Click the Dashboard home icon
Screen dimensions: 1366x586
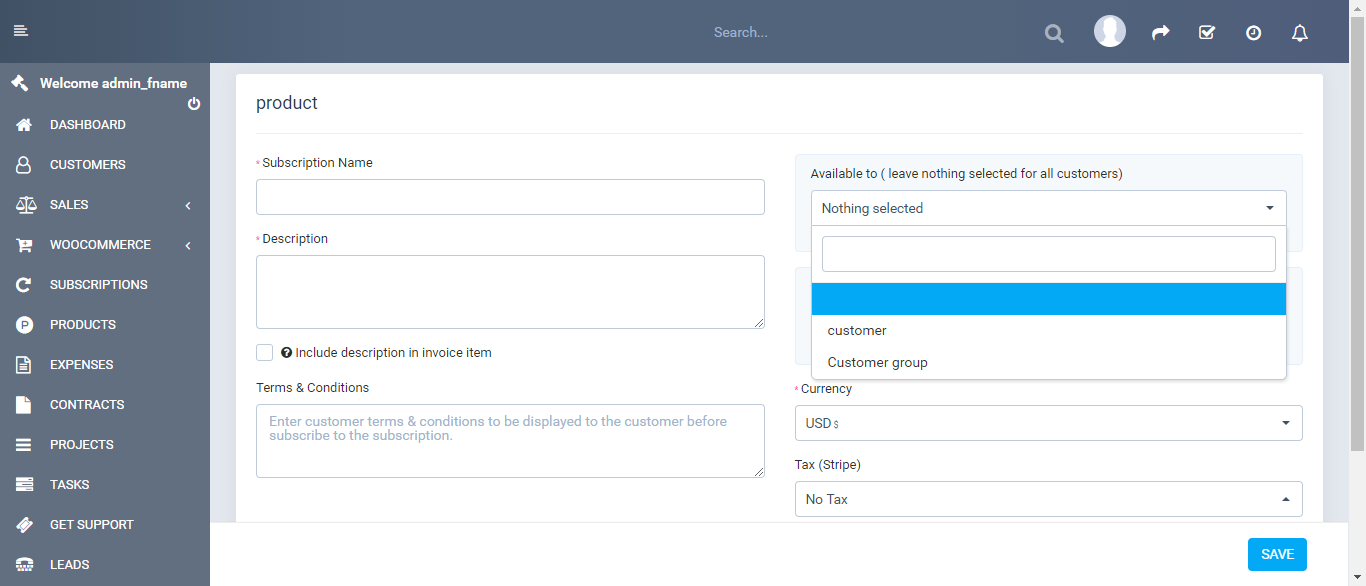(x=24, y=125)
